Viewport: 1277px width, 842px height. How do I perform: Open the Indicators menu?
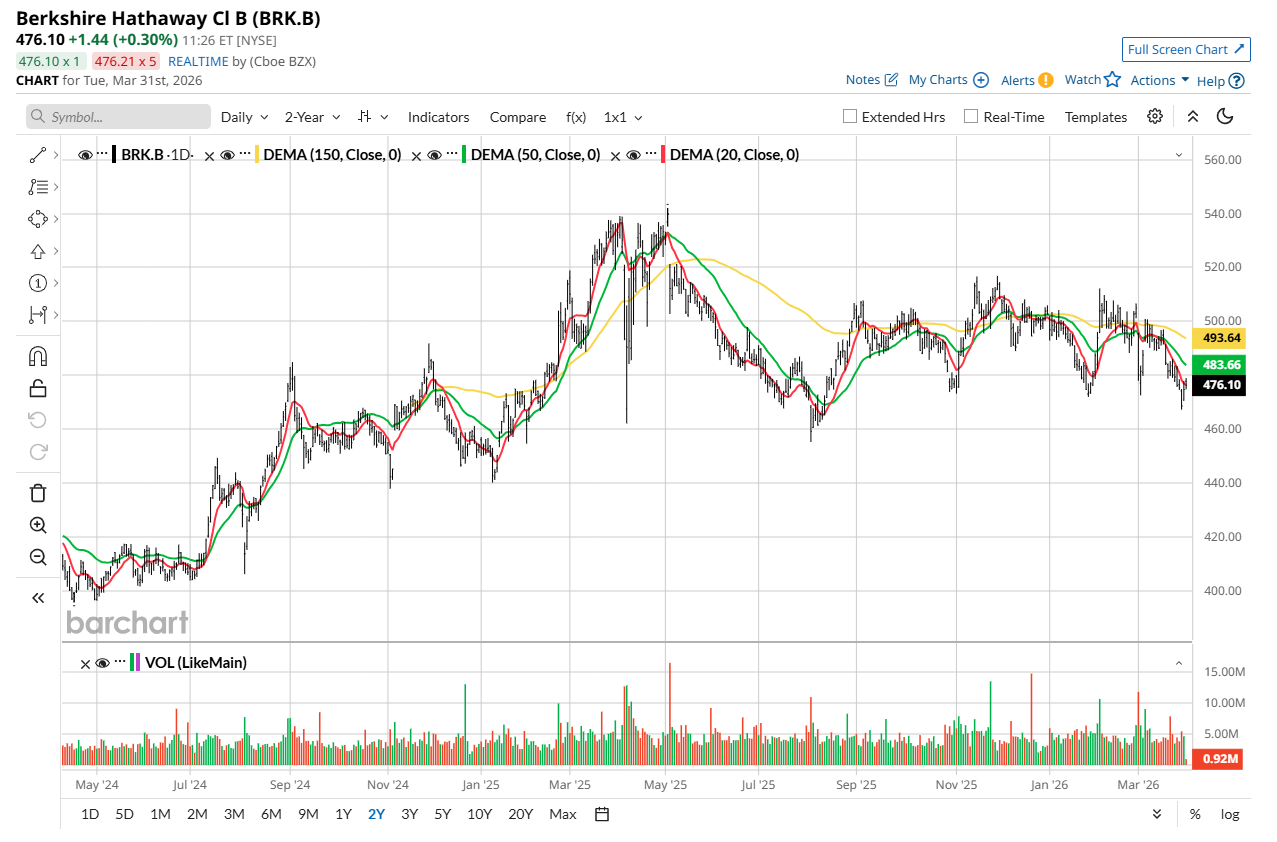438,117
